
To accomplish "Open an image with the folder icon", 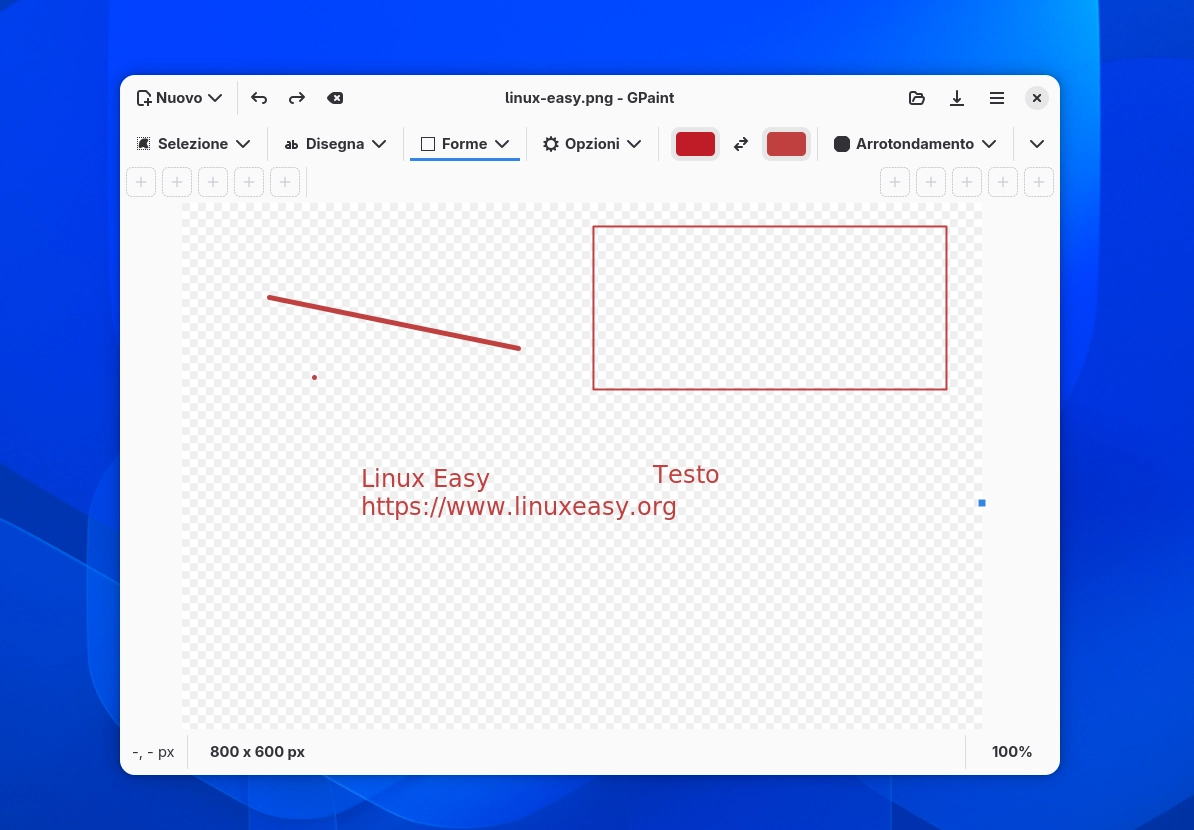I will [x=917, y=98].
